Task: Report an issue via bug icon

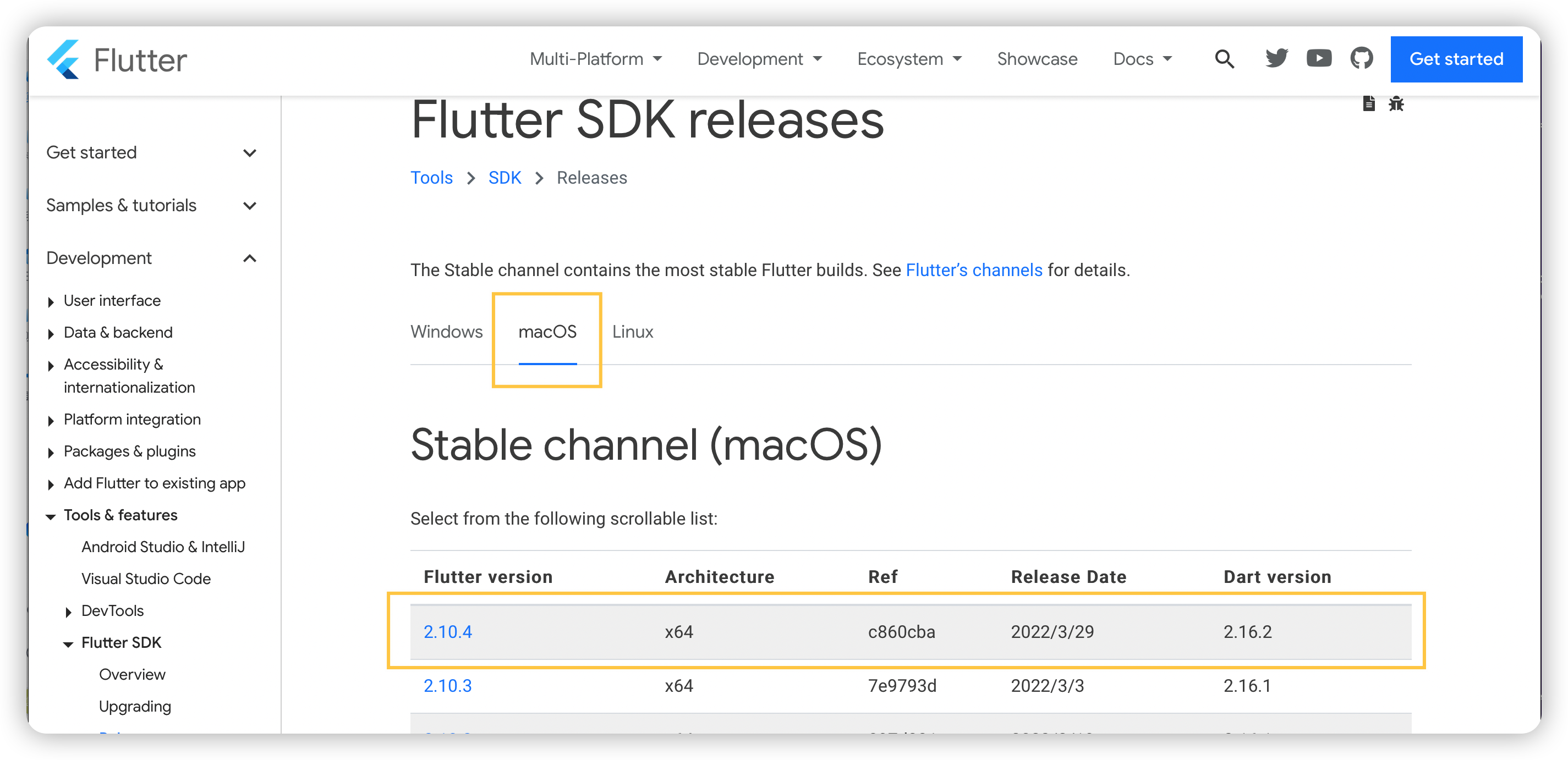Action: (1396, 103)
